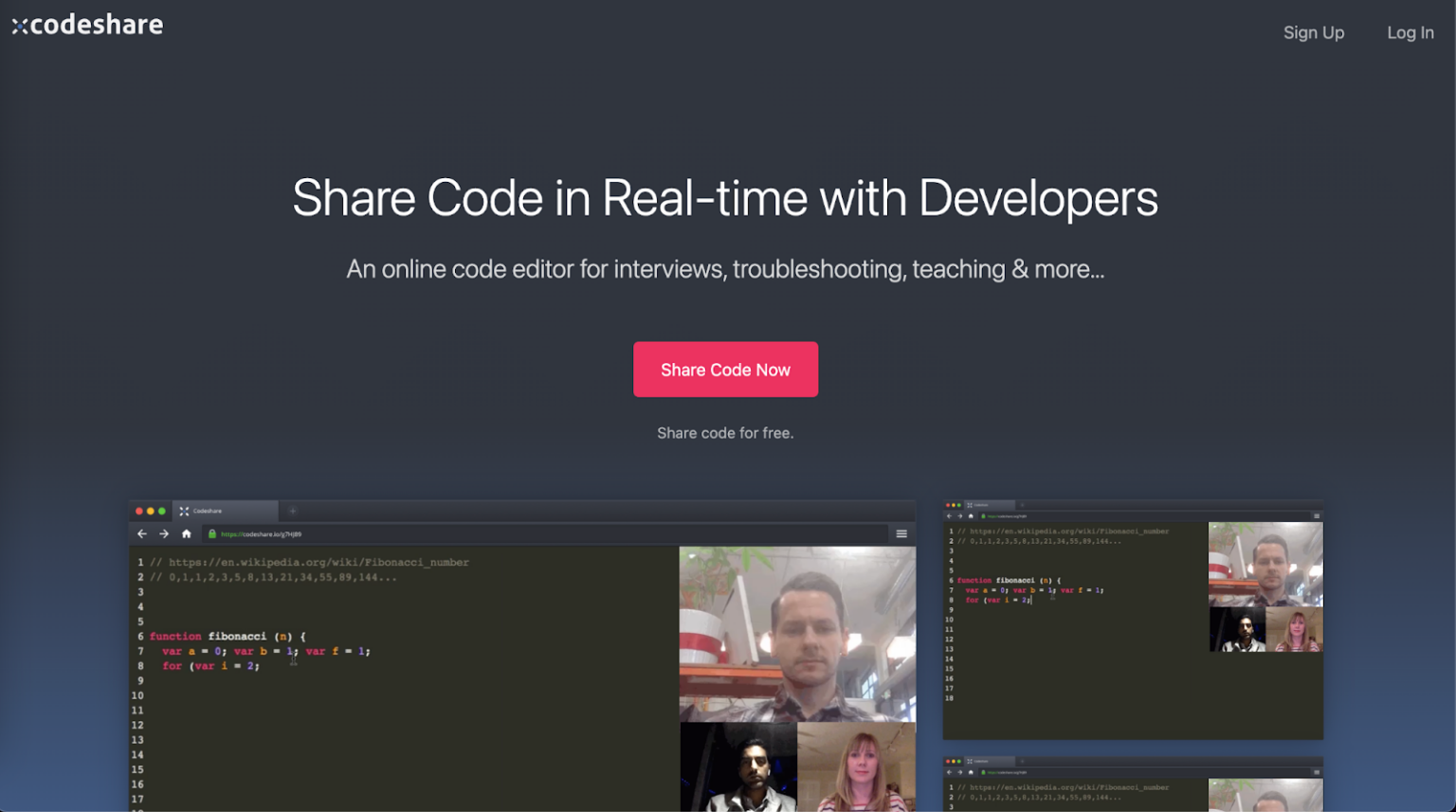Screen dimensions: 1456x812
Task: Open hamburger menu in the large demo browser
Action: tap(901, 534)
